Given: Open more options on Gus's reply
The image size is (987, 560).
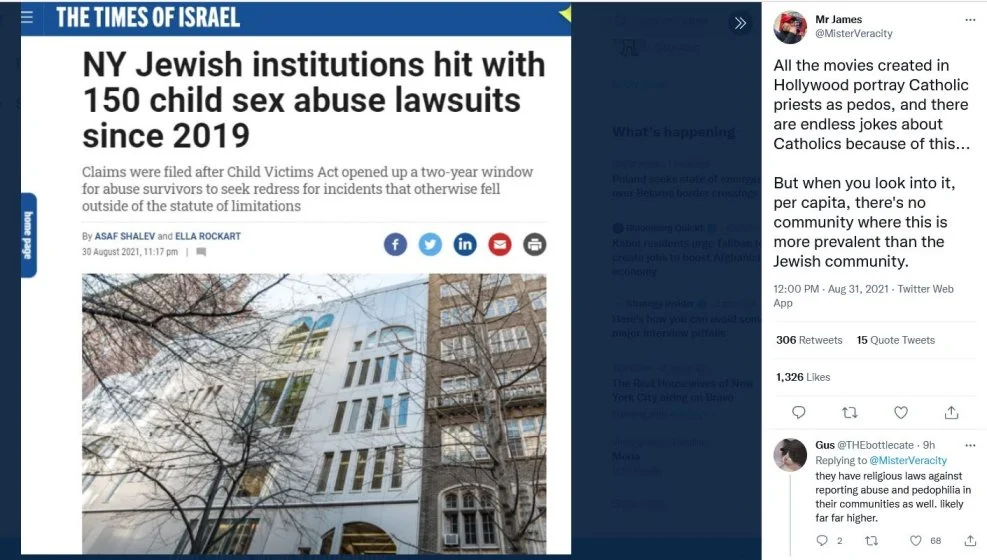Looking at the screenshot, I should (x=970, y=445).
